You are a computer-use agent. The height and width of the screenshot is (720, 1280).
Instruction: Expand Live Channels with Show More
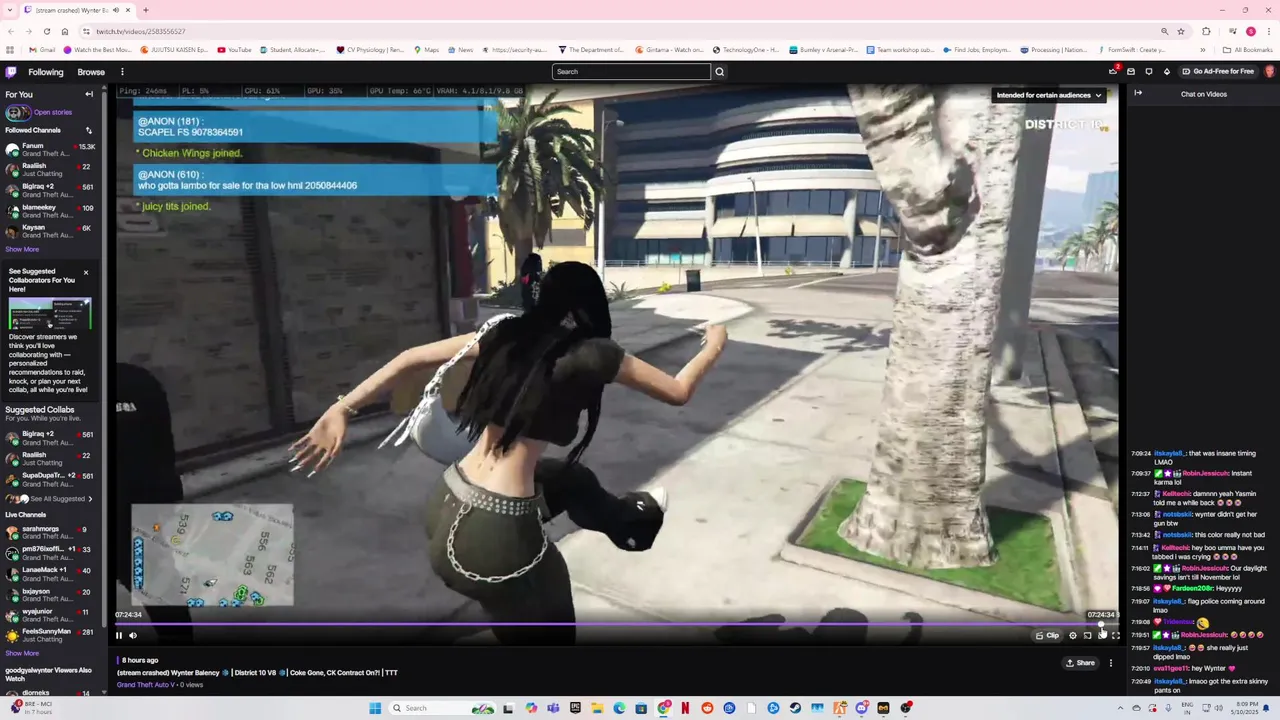click(x=22, y=653)
